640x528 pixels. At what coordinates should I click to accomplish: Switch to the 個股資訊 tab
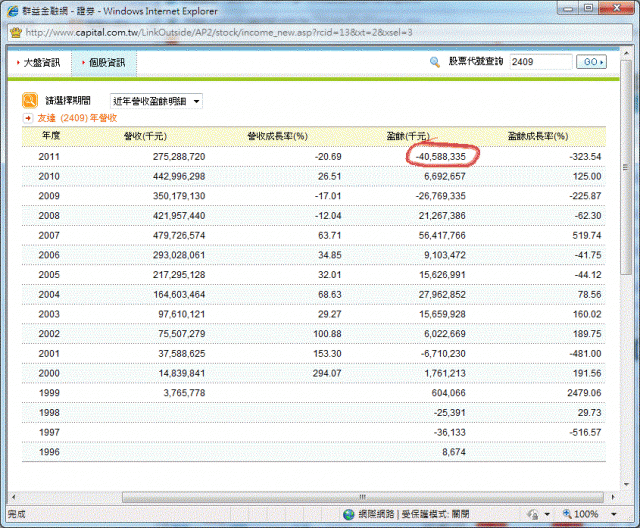[x=104, y=62]
